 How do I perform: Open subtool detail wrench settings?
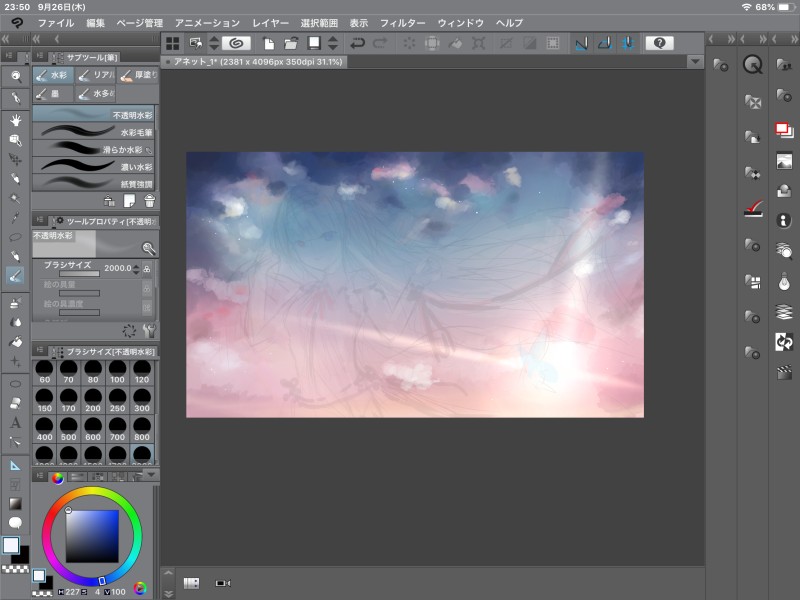pos(149,331)
